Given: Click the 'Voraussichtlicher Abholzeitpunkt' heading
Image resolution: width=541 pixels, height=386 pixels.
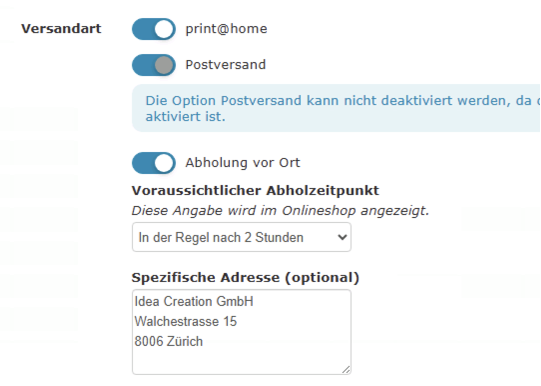Looking at the screenshot, I should [x=255, y=190].
